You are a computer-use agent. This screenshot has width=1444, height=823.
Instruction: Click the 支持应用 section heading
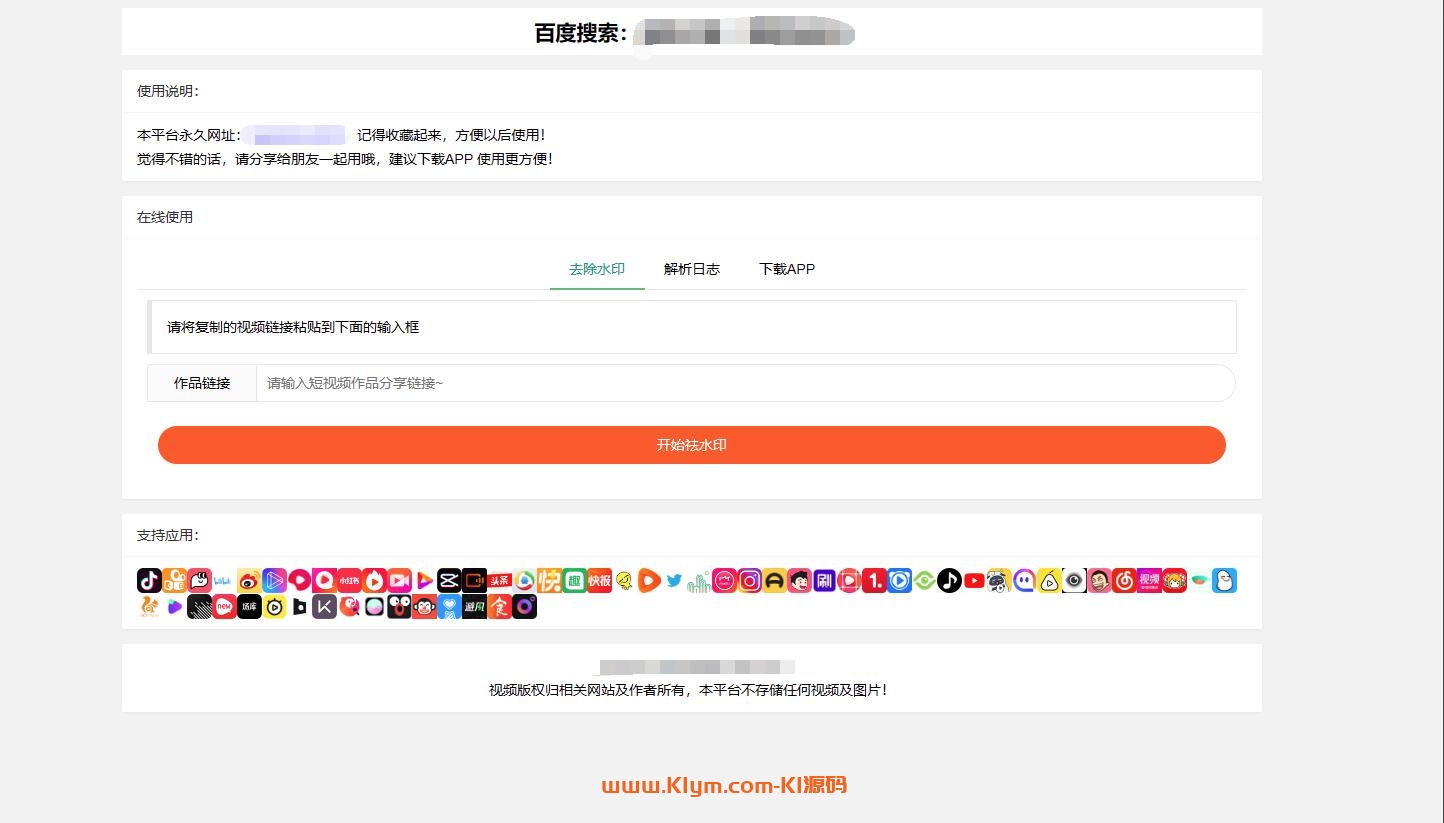pos(168,535)
